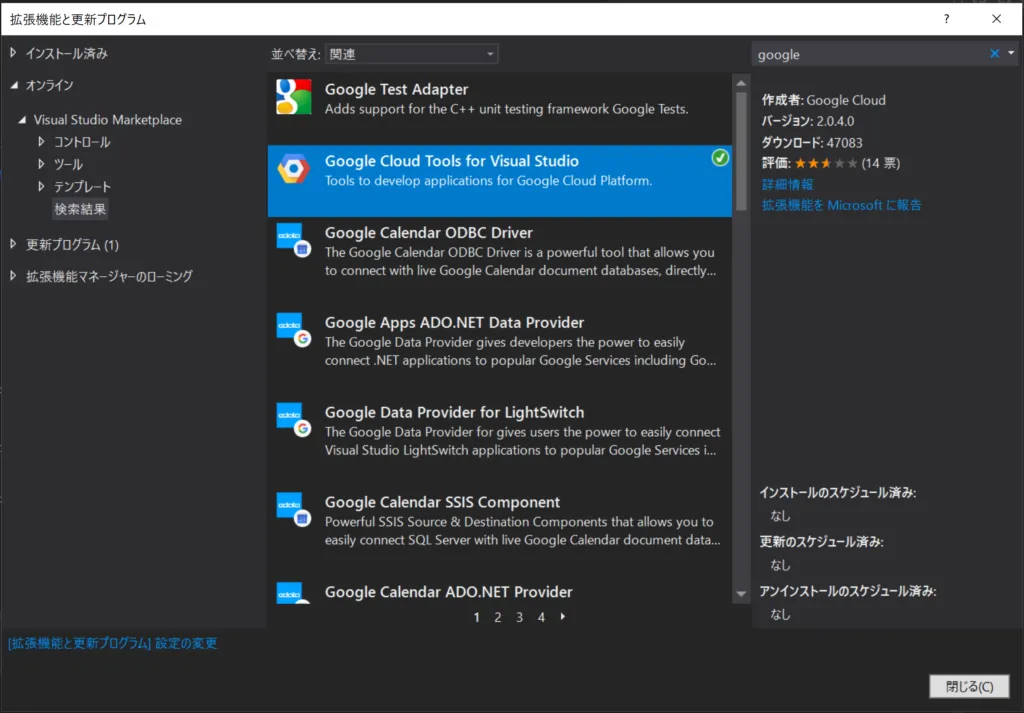Image resolution: width=1024 pixels, height=713 pixels.
Task: Select the Visual Studio Marketplace label
Action: tap(108, 119)
